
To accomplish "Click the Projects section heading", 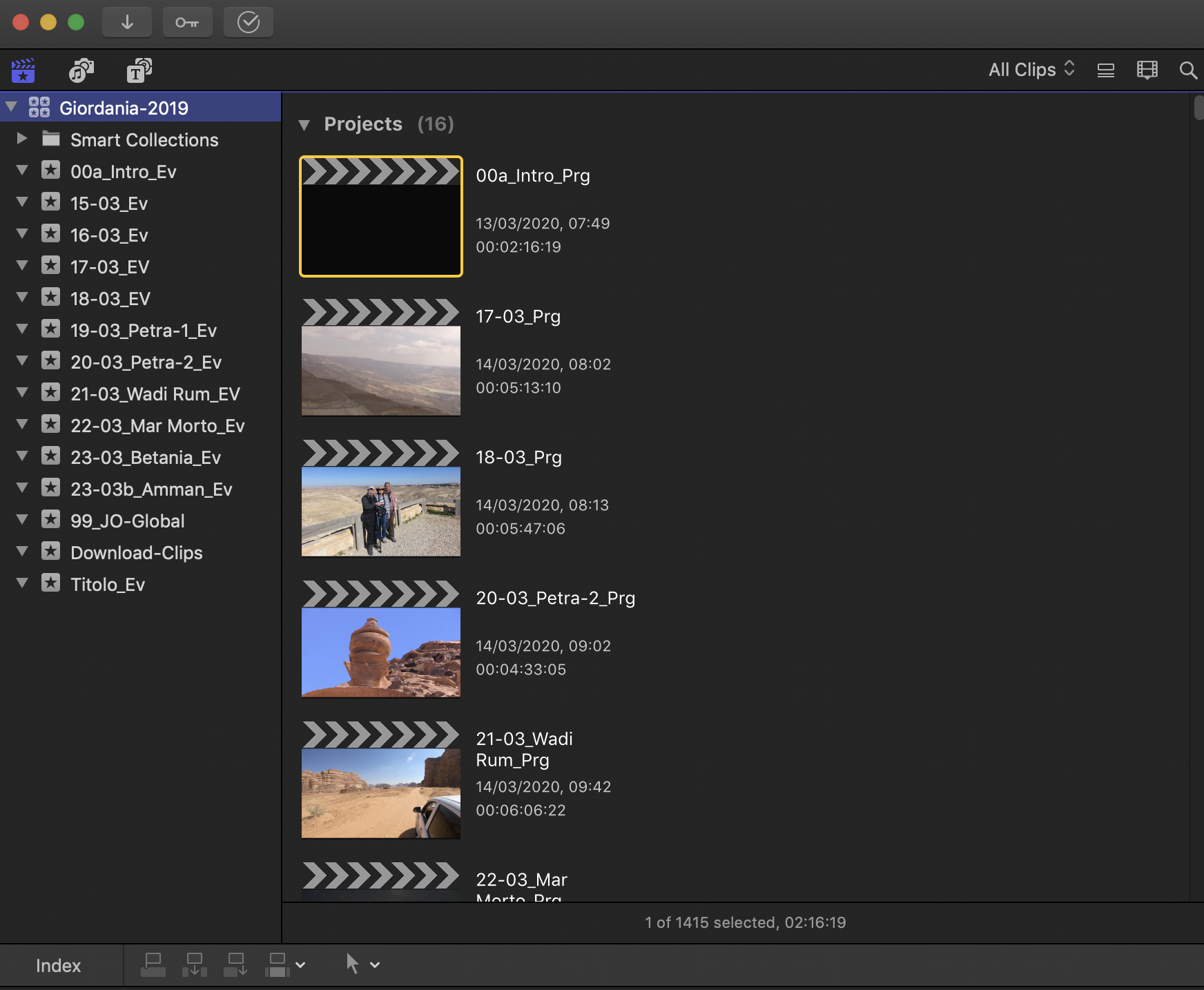I will click(363, 124).
